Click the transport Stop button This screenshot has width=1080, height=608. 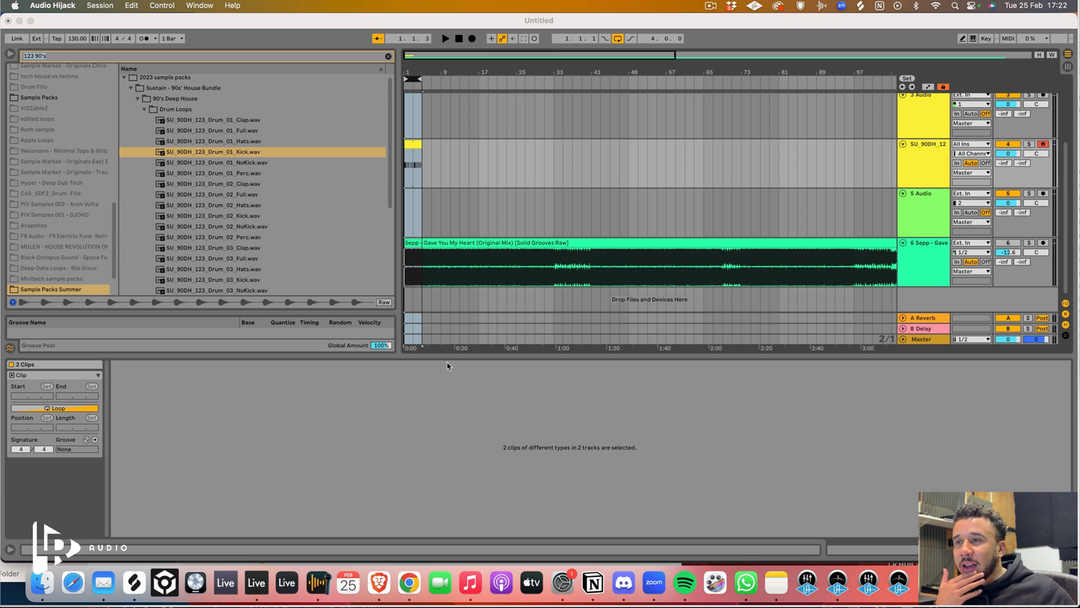(x=459, y=39)
